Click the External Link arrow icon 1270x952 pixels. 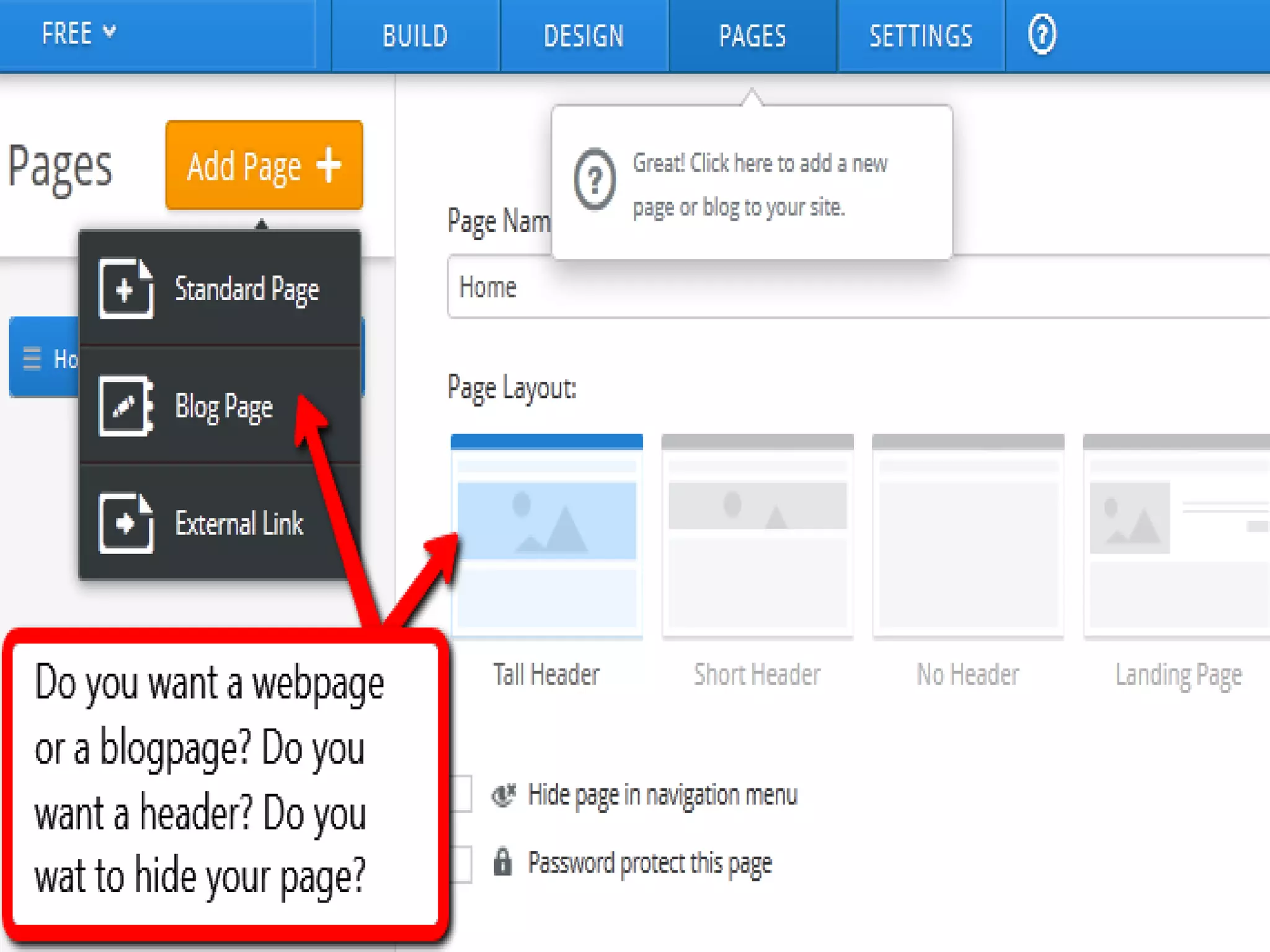point(125,523)
